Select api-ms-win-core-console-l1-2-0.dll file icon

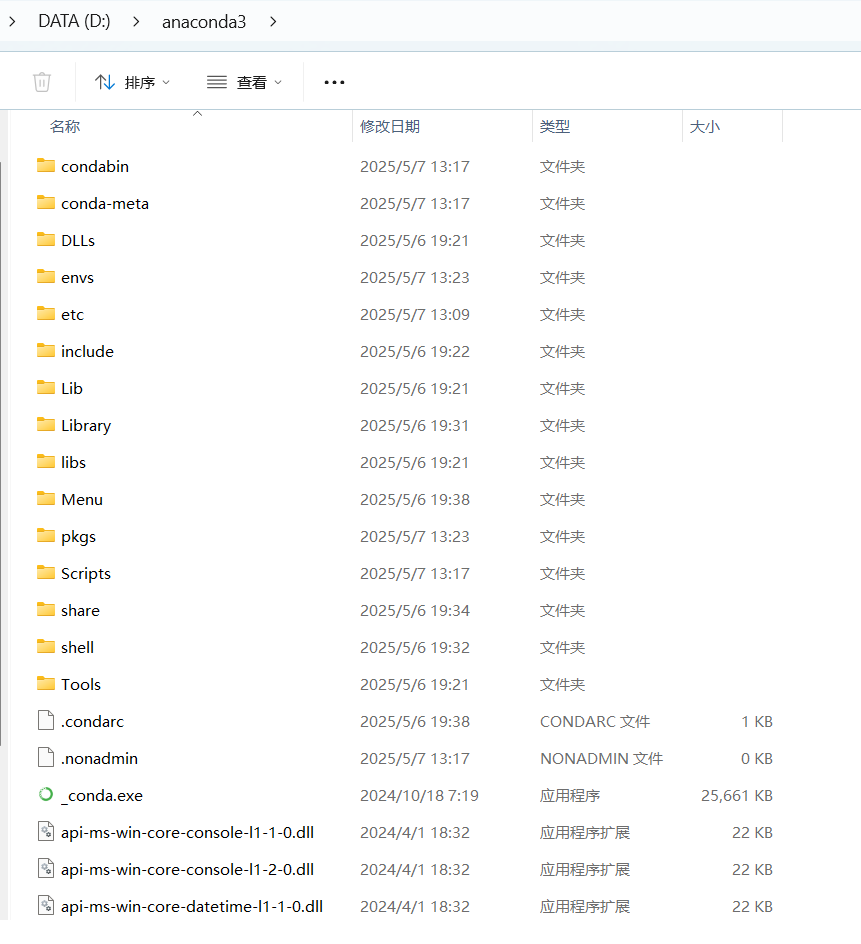(46, 869)
